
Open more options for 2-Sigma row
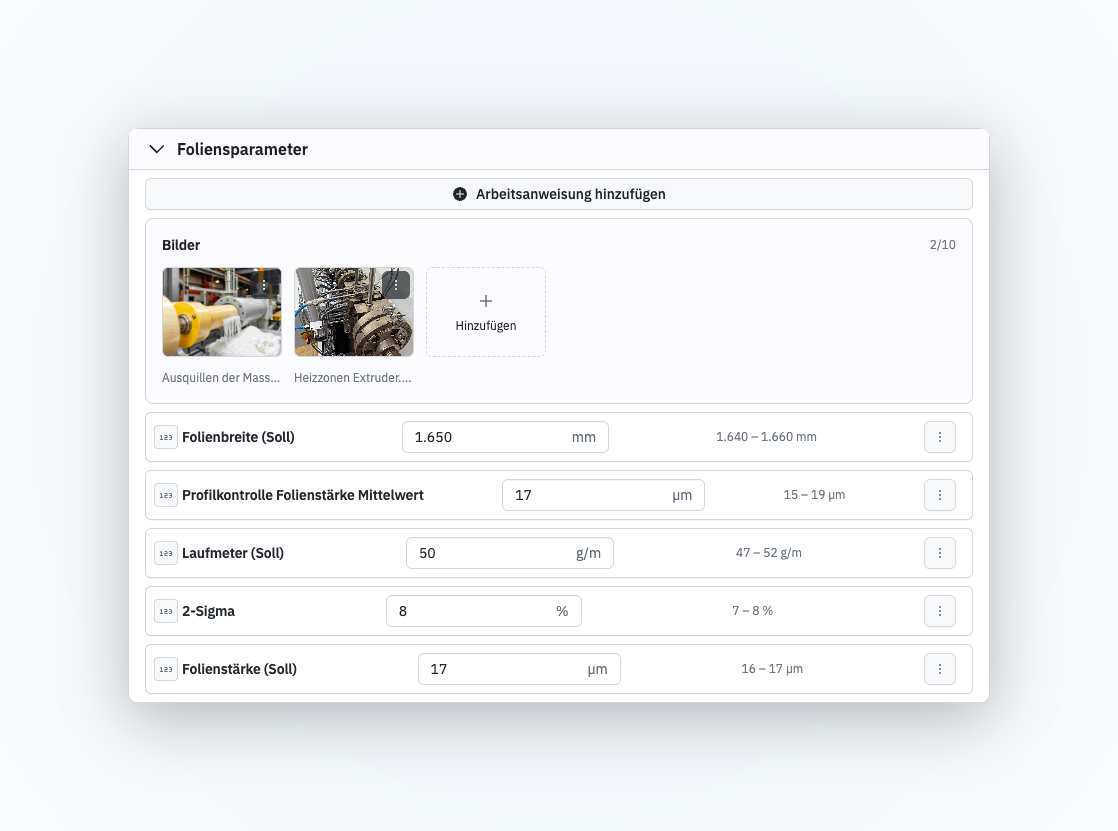pos(940,611)
